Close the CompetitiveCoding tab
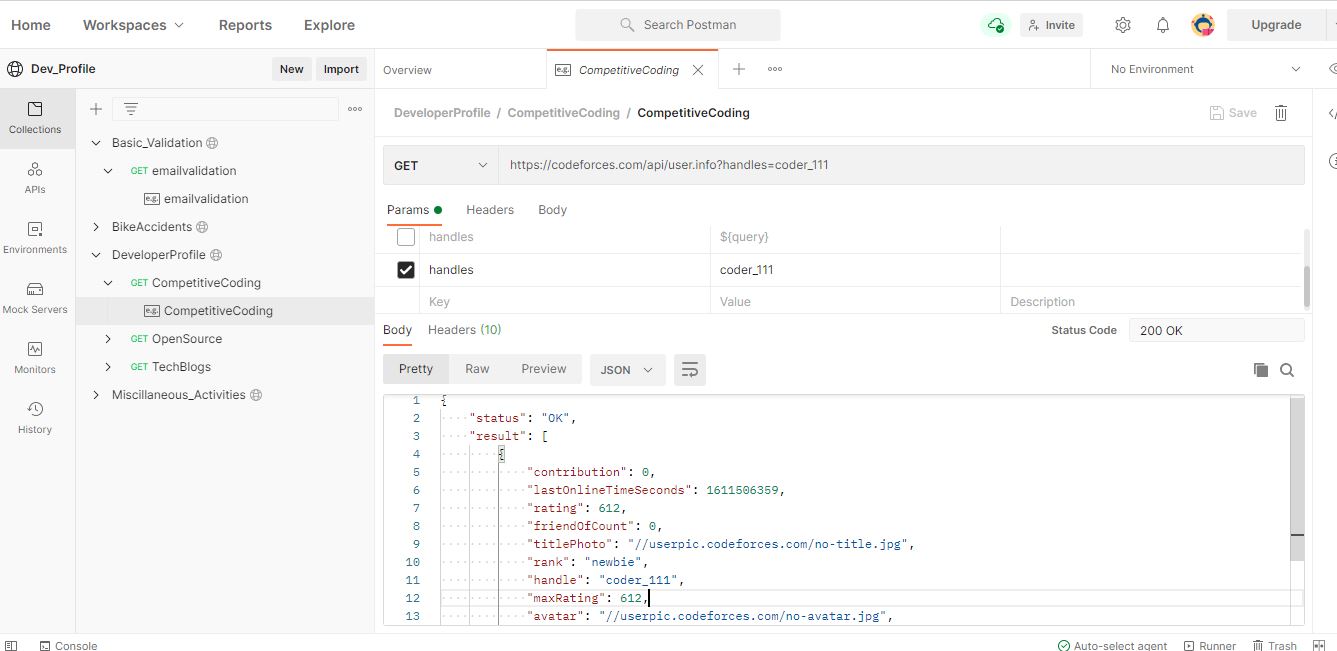Viewport: 1337px width, 651px height. [x=698, y=70]
